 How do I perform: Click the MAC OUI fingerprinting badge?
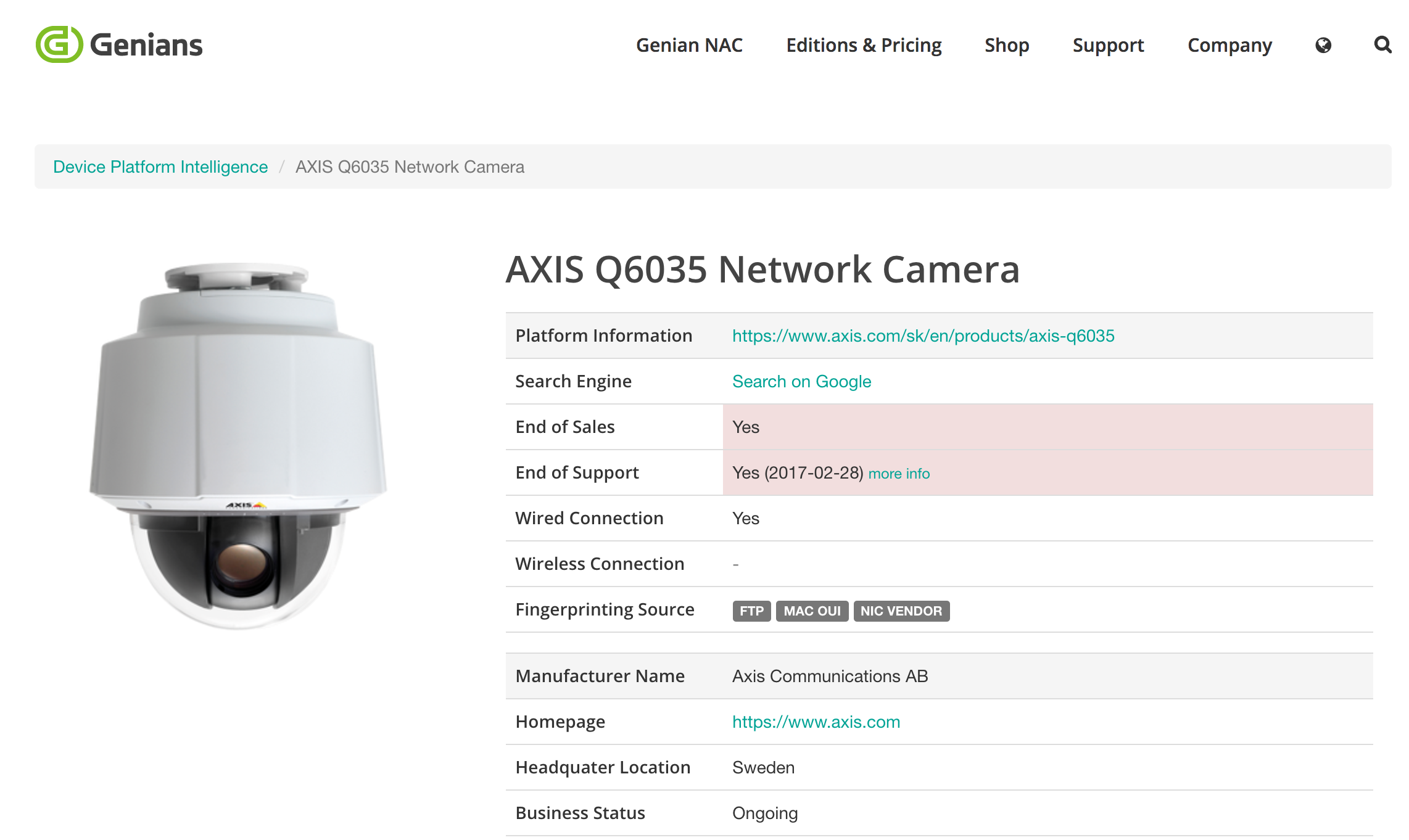tap(812, 611)
